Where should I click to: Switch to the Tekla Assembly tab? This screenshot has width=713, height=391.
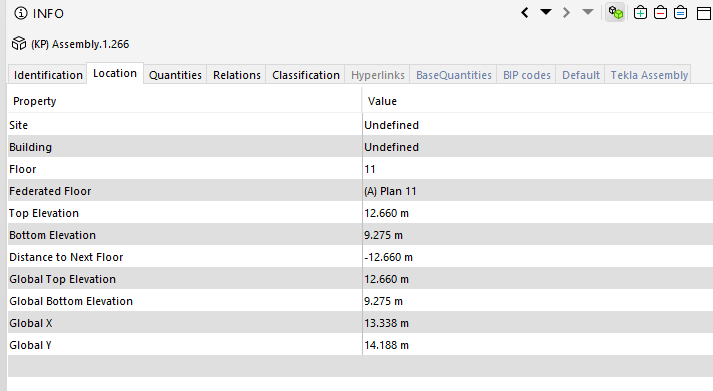click(649, 75)
